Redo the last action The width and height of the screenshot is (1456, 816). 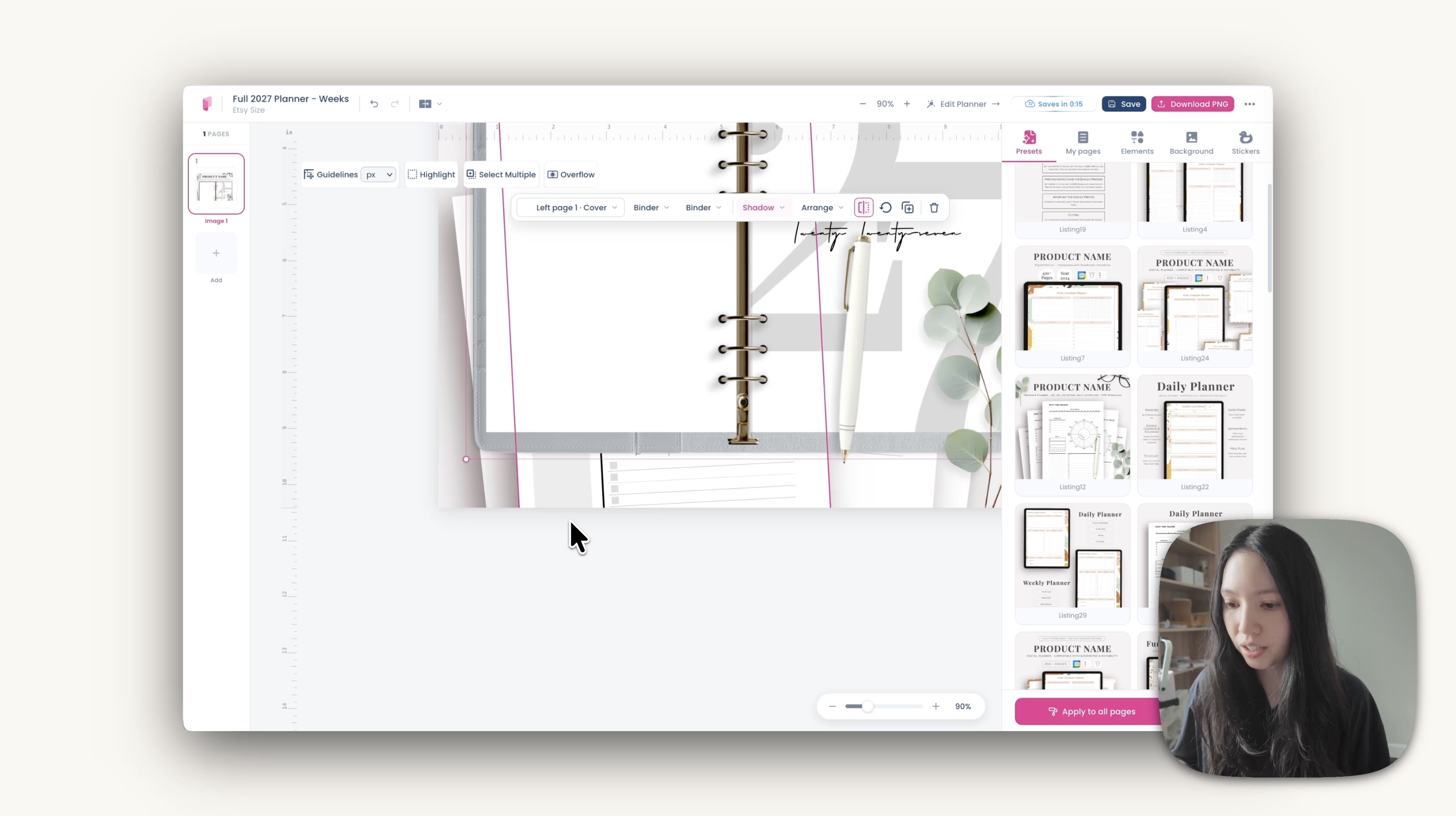(394, 104)
